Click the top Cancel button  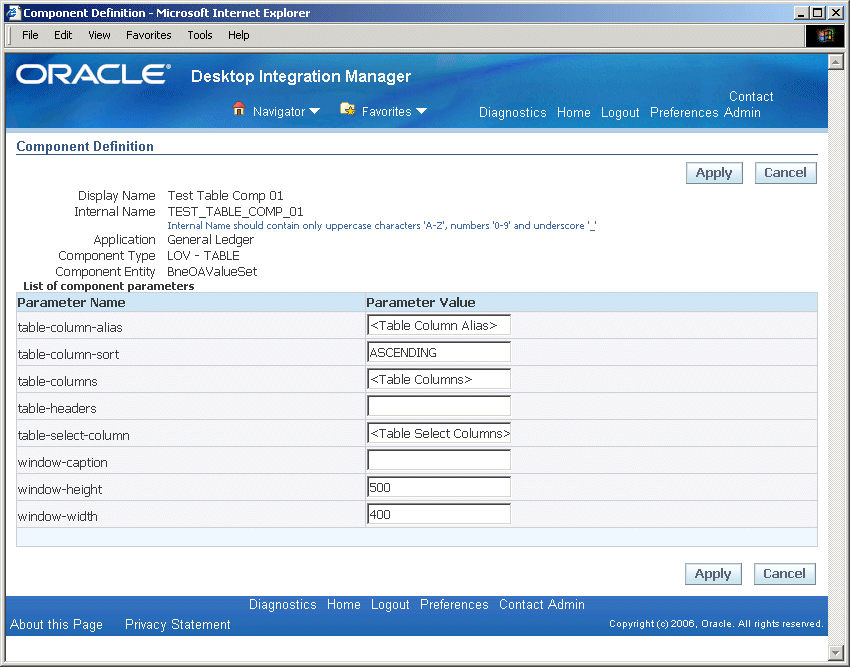(785, 173)
